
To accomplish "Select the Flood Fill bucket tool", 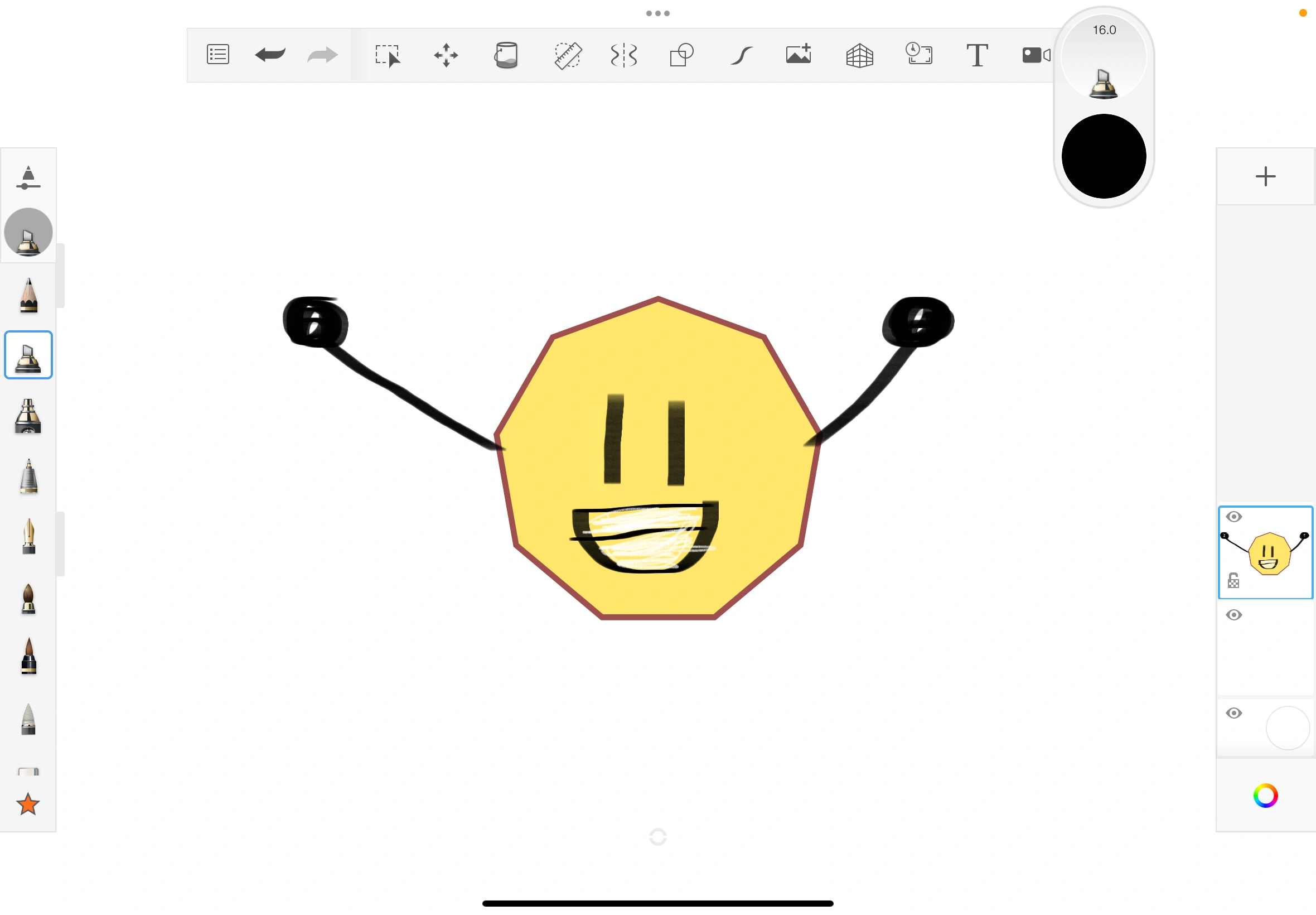I will (x=506, y=56).
